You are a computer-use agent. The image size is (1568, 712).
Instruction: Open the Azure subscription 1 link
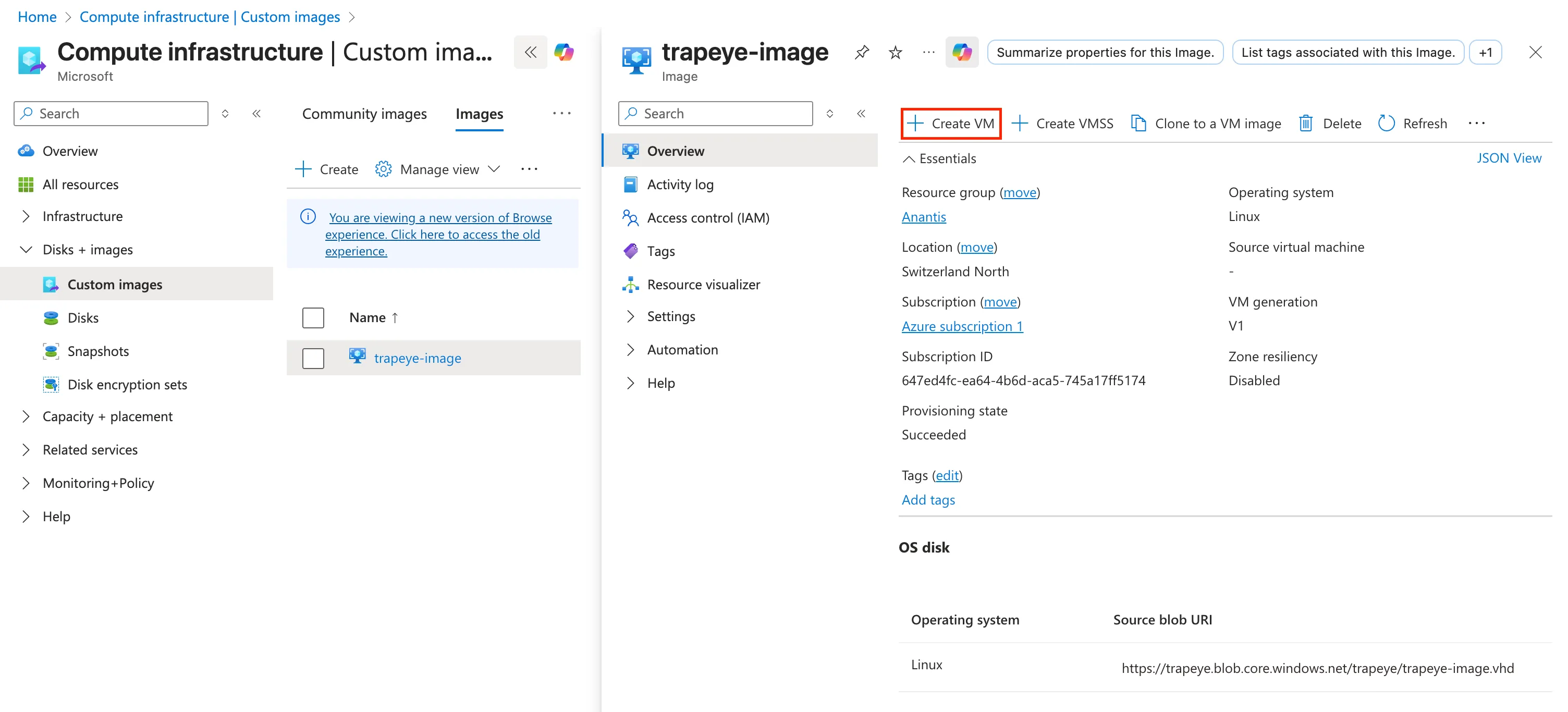tap(962, 326)
